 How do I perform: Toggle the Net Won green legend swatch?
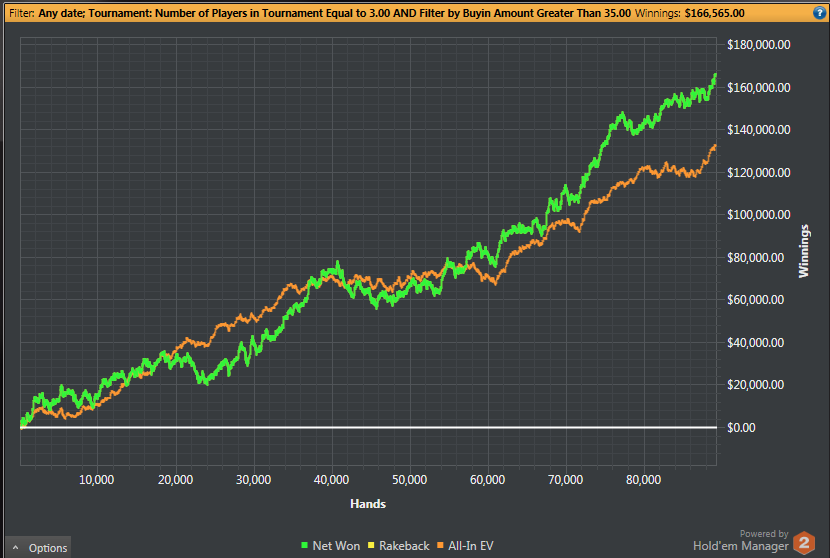coord(304,545)
